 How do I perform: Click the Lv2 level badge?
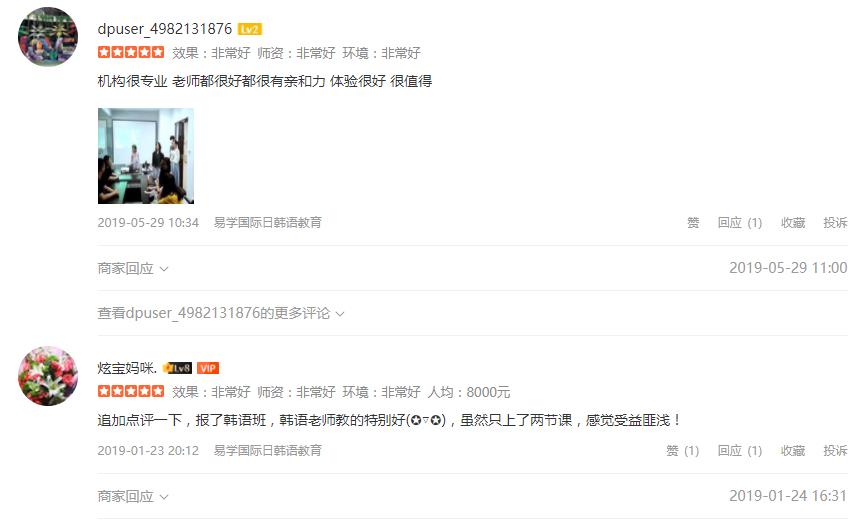click(250, 29)
